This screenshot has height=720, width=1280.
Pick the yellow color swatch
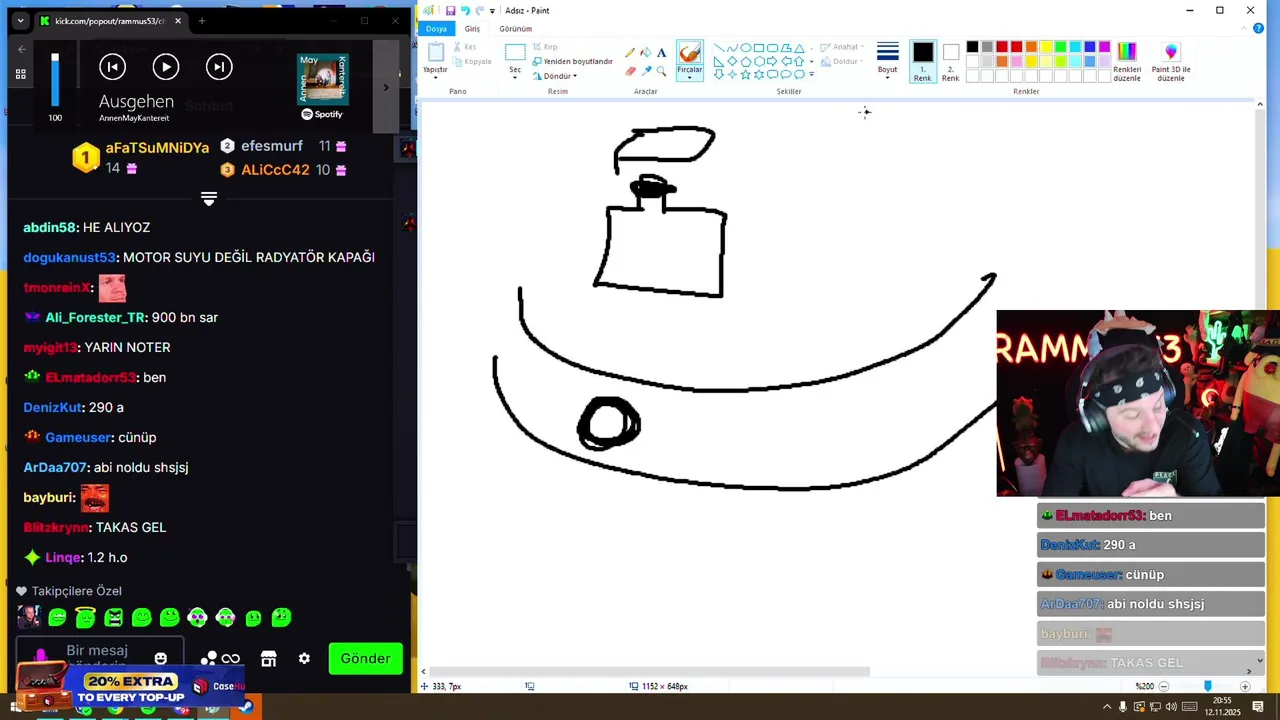coord(1046,47)
